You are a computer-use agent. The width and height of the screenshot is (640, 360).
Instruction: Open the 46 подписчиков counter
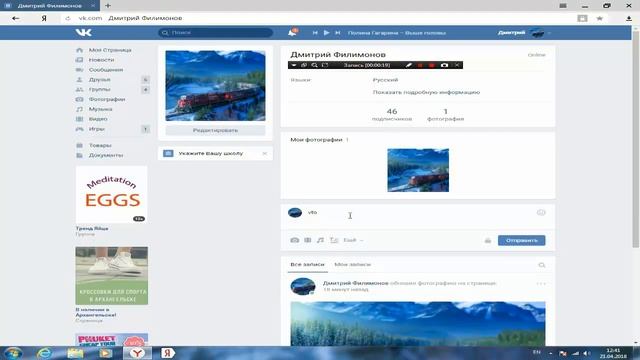(392, 114)
